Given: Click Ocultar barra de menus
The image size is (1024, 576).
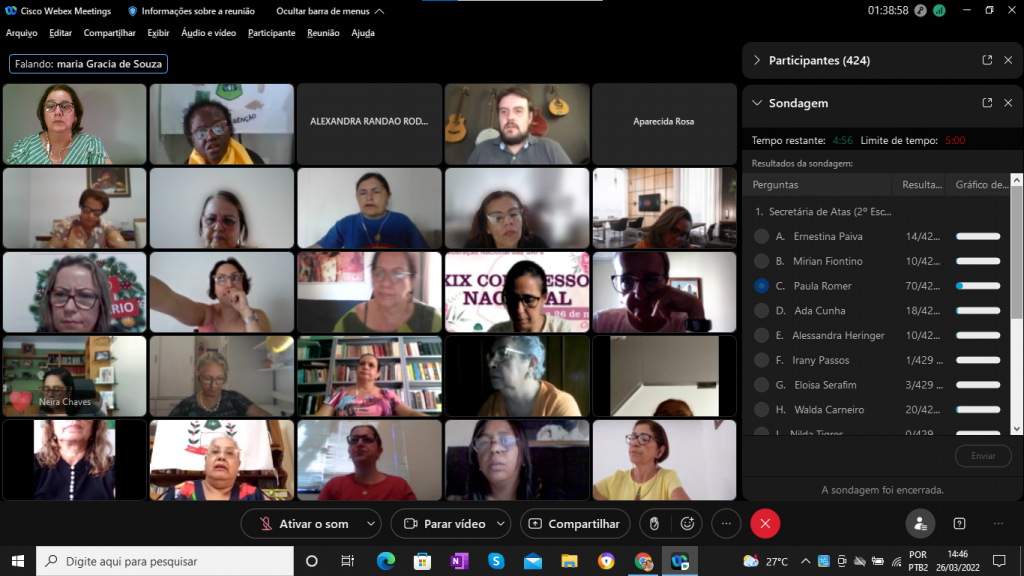Looking at the screenshot, I should click(314, 11).
